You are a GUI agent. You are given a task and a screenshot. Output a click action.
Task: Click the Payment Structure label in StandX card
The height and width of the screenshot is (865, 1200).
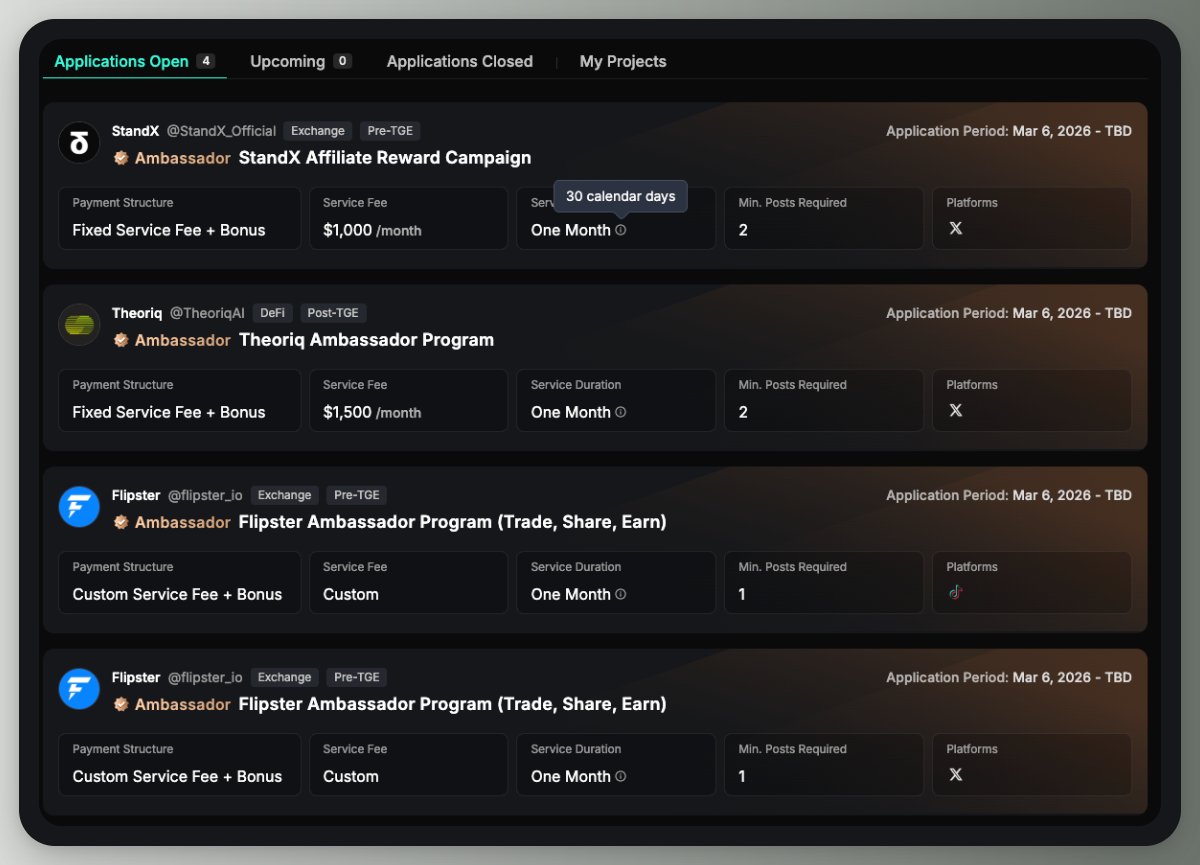click(123, 203)
